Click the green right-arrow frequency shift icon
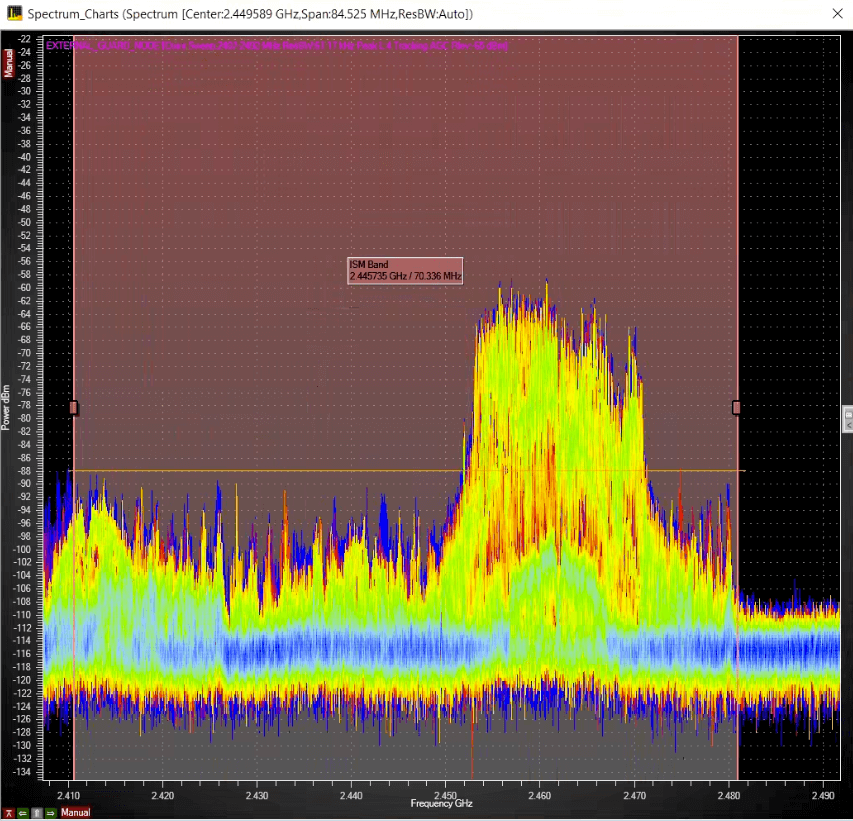 [x=51, y=813]
